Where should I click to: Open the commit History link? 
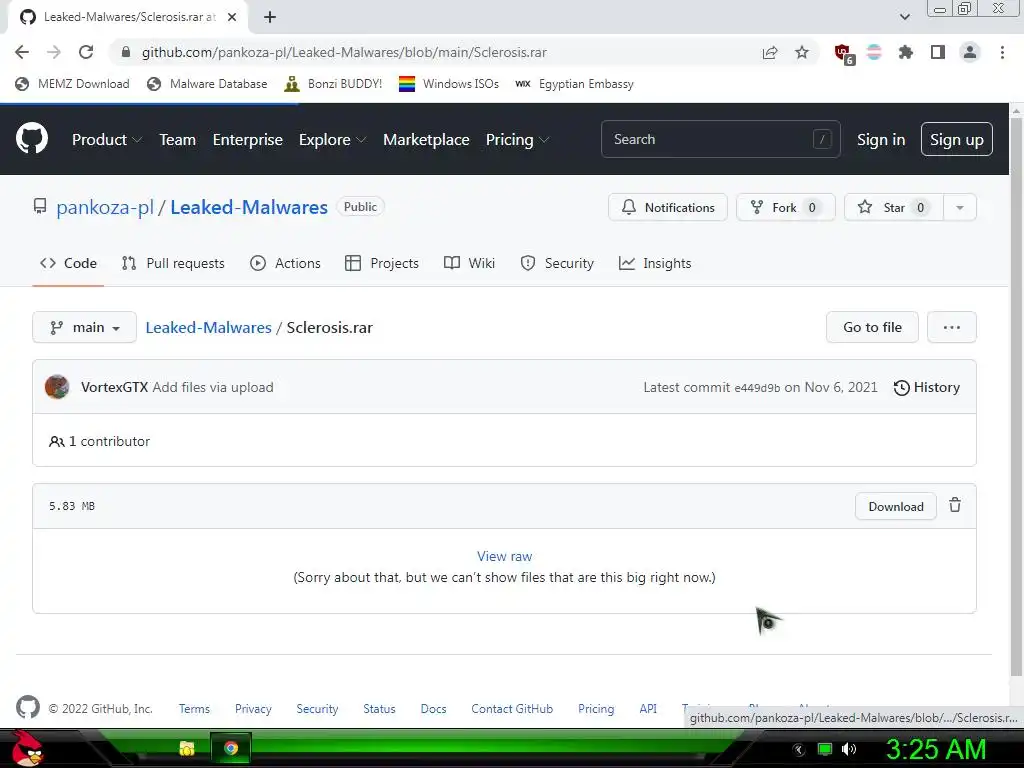click(x=927, y=387)
